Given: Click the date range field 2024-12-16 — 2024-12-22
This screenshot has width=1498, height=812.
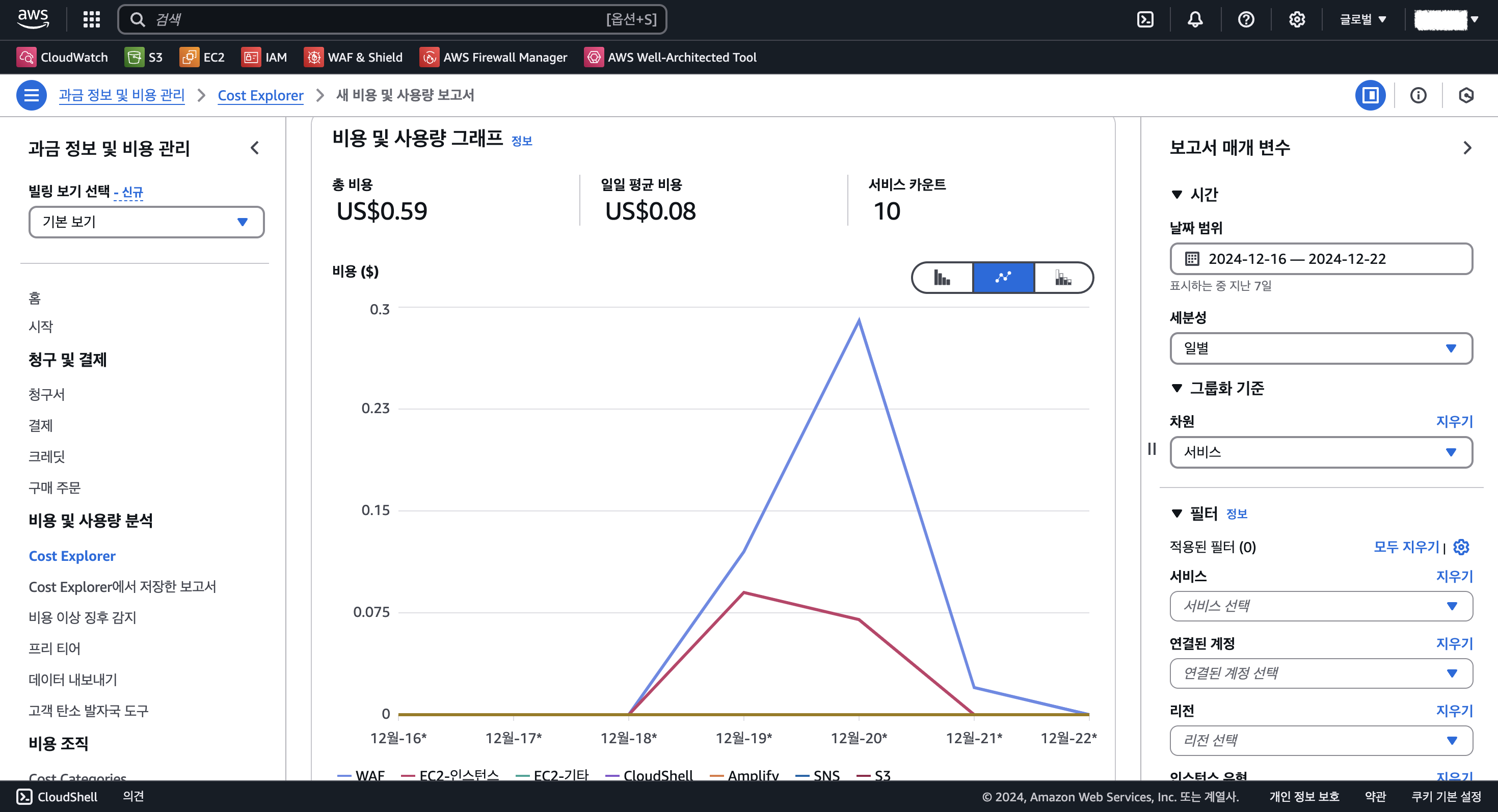Looking at the screenshot, I should click(x=1321, y=259).
